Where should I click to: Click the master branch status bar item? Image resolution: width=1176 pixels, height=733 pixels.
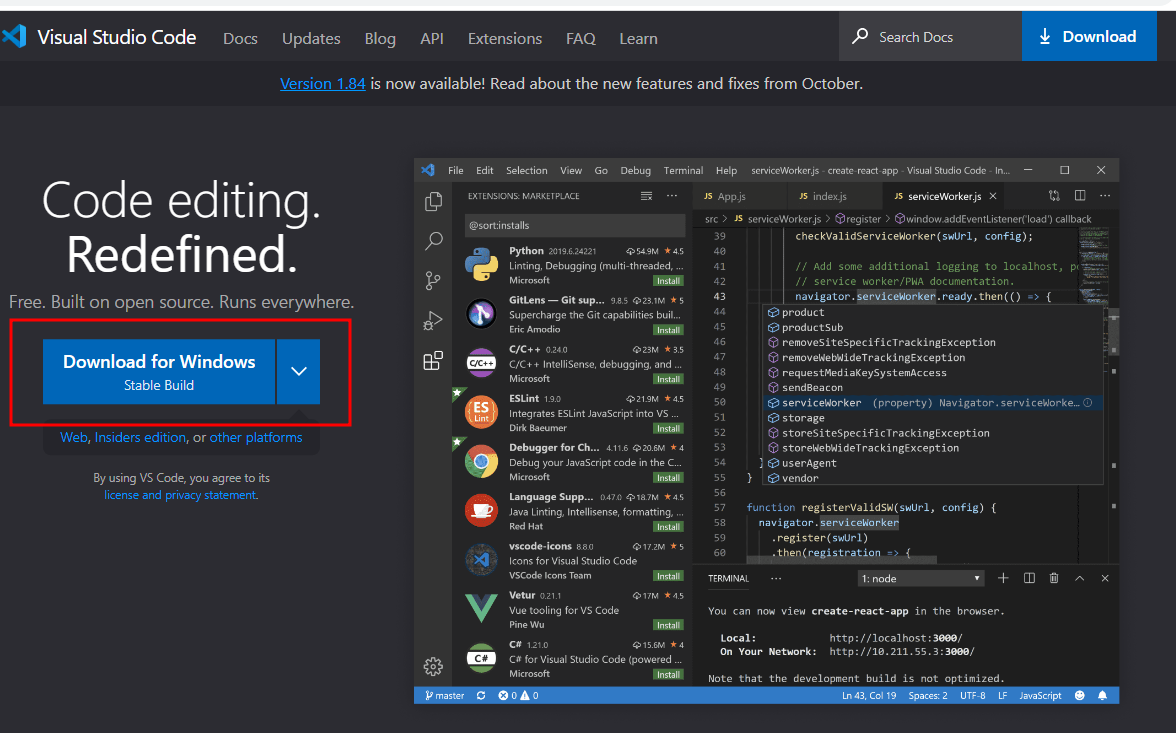445,695
